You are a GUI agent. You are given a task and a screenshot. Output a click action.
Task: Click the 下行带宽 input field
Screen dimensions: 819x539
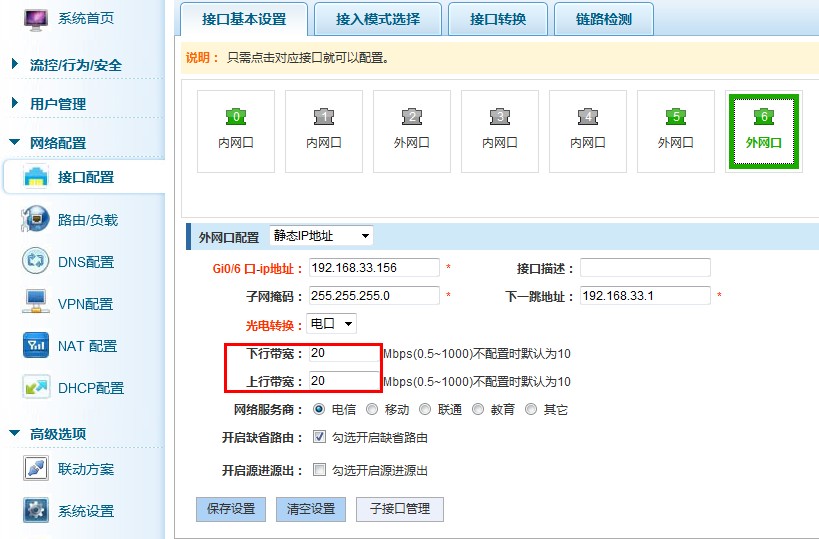[344, 353]
